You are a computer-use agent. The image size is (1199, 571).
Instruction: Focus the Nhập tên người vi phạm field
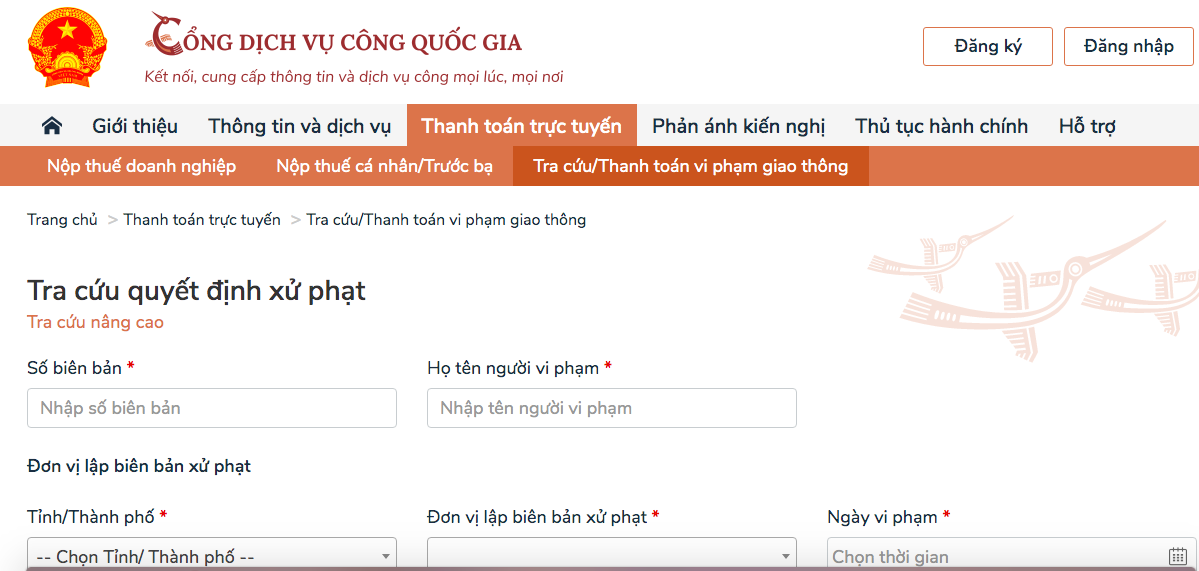pyautogui.click(x=612, y=408)
